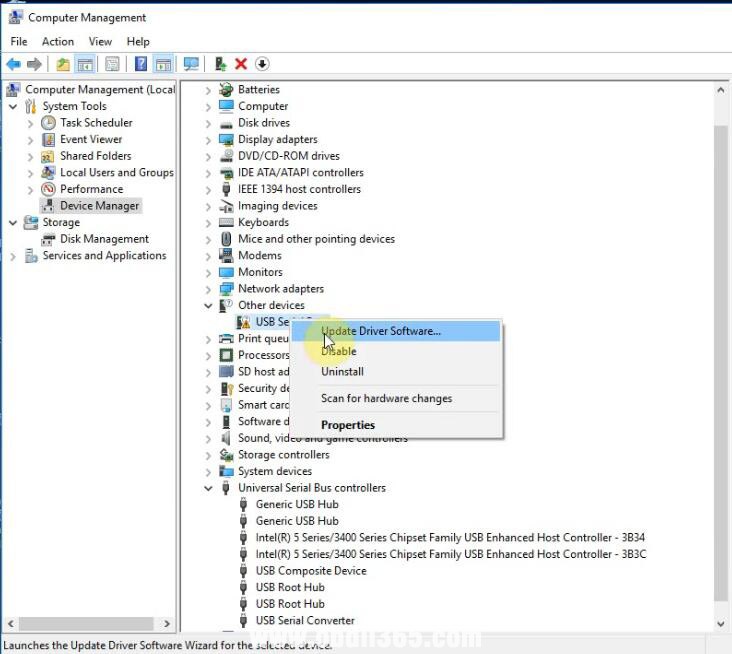Choose Uninstall in the context menu
Image resolution: width=732 pixels, height=654 pixels.
(396, 372)
